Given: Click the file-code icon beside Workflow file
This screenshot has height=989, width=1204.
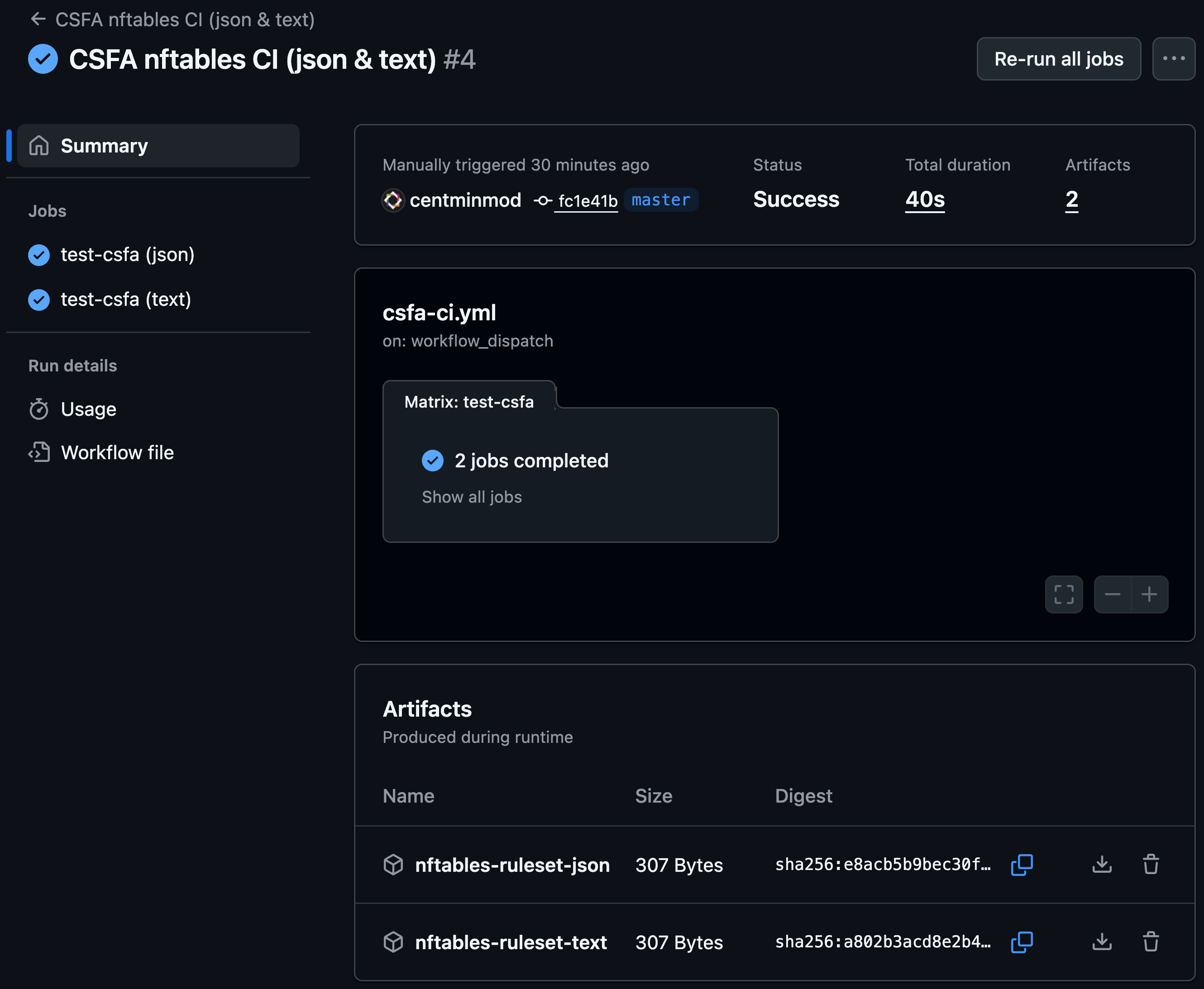Looking at the screenshot, I should coord(39,452).
